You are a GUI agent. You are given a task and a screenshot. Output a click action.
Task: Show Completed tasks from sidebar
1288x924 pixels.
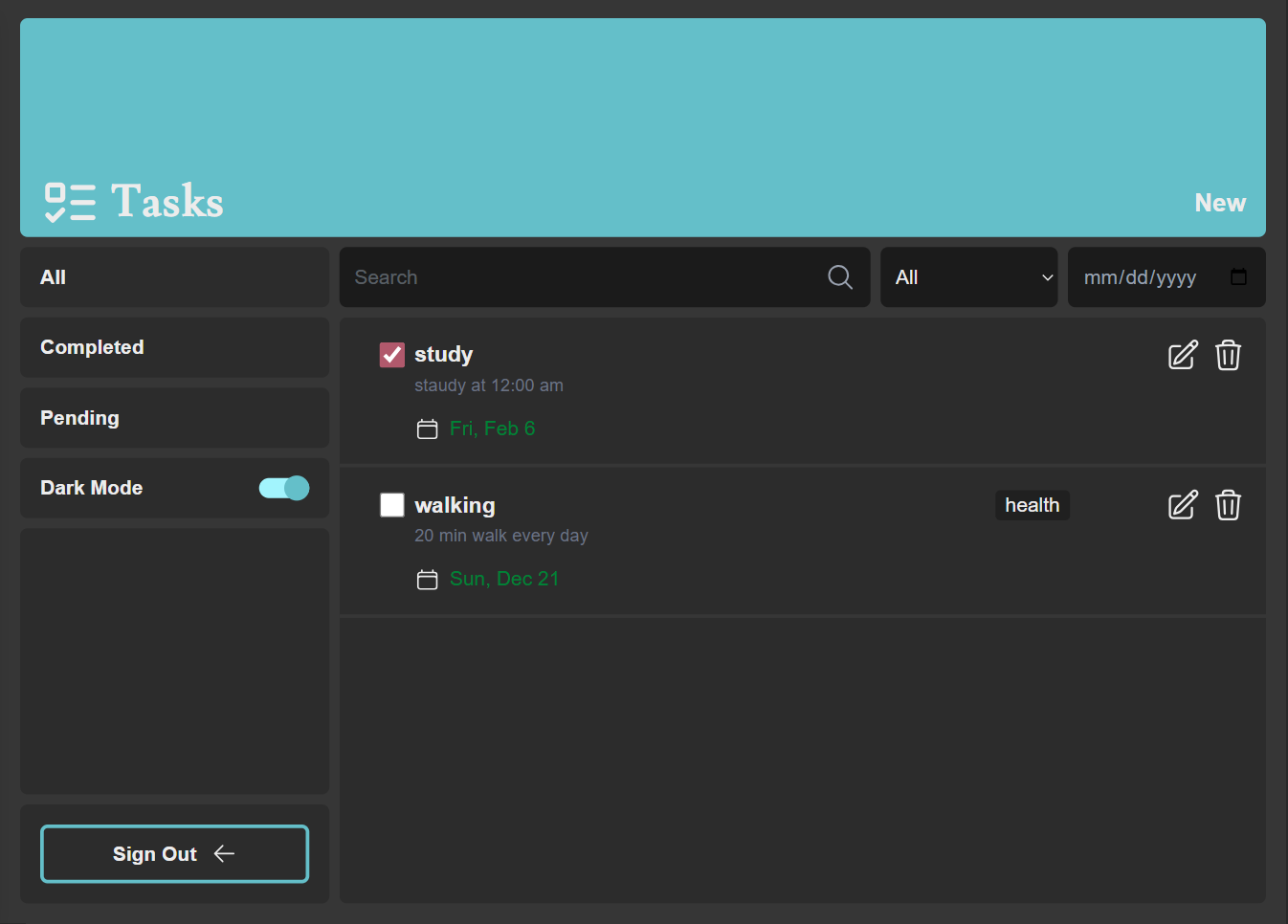pos(174,347)
